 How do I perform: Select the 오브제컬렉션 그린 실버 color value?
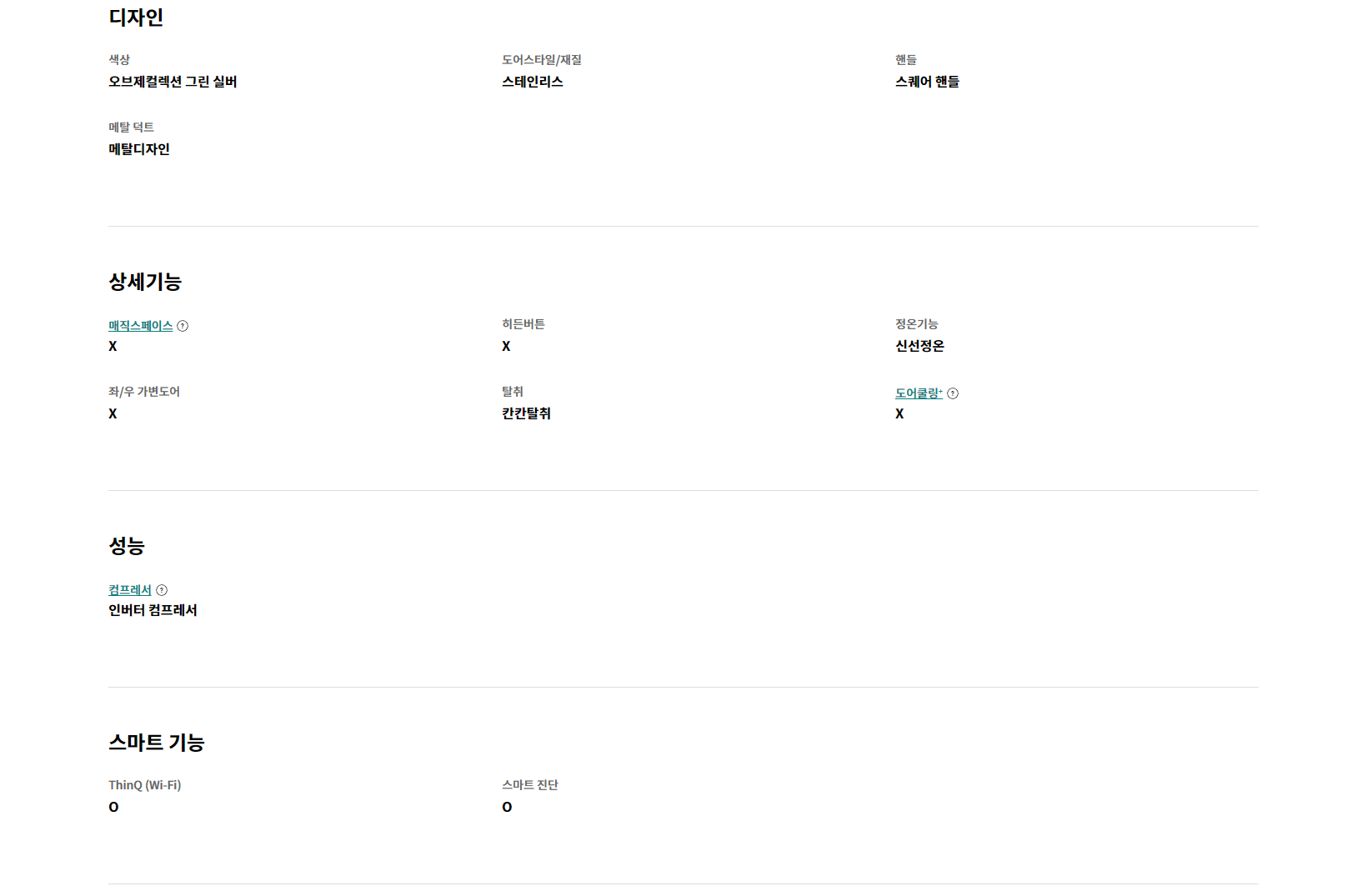tap(173, 82)
